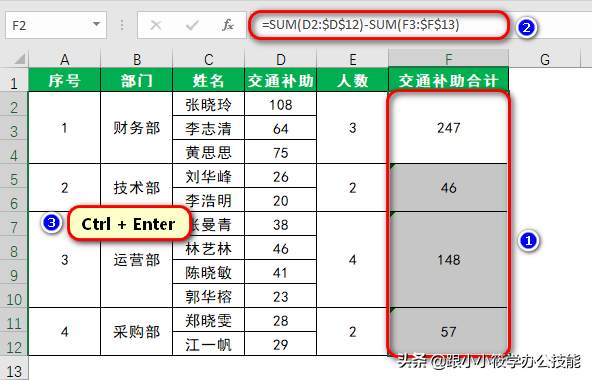
Task: Click the headcount cell for 财务部
Action: pyautogui.click(x=352, y=128)
